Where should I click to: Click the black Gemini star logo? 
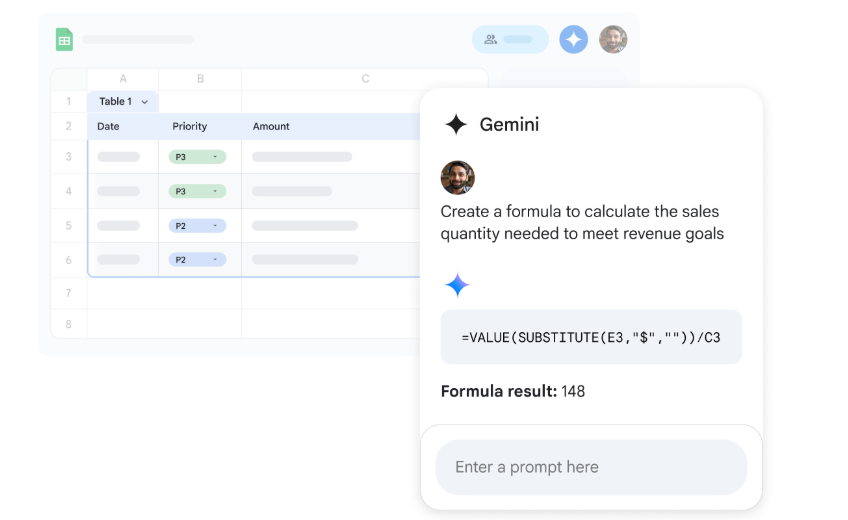[456, 124]
